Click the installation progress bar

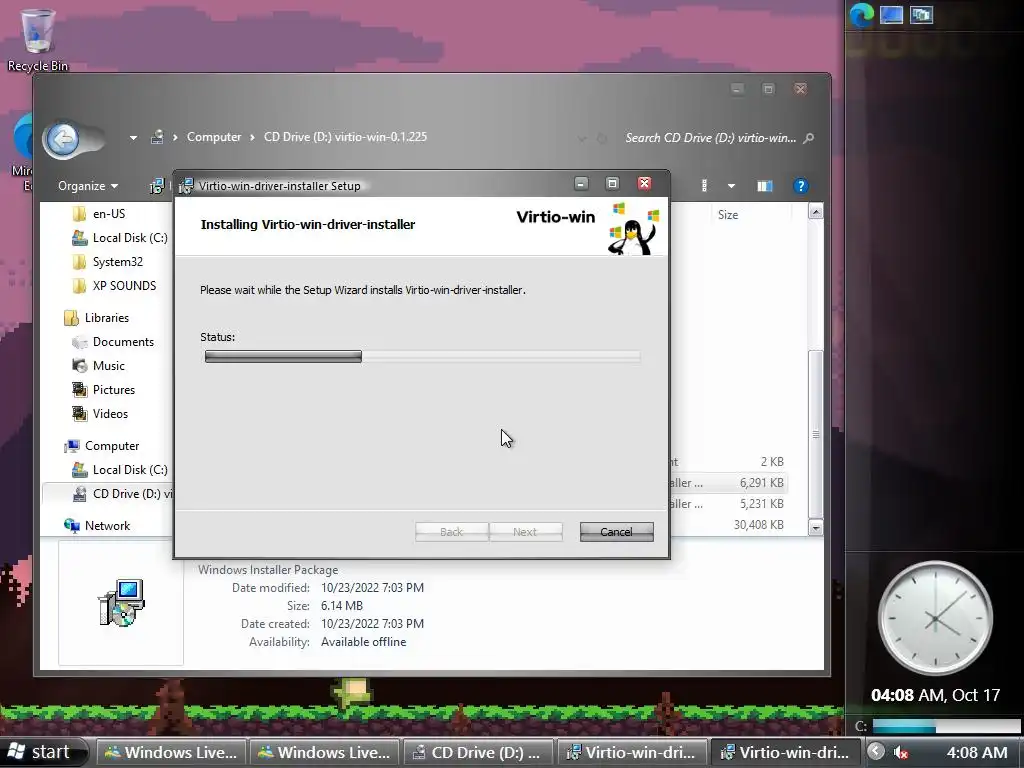(422, 357)
